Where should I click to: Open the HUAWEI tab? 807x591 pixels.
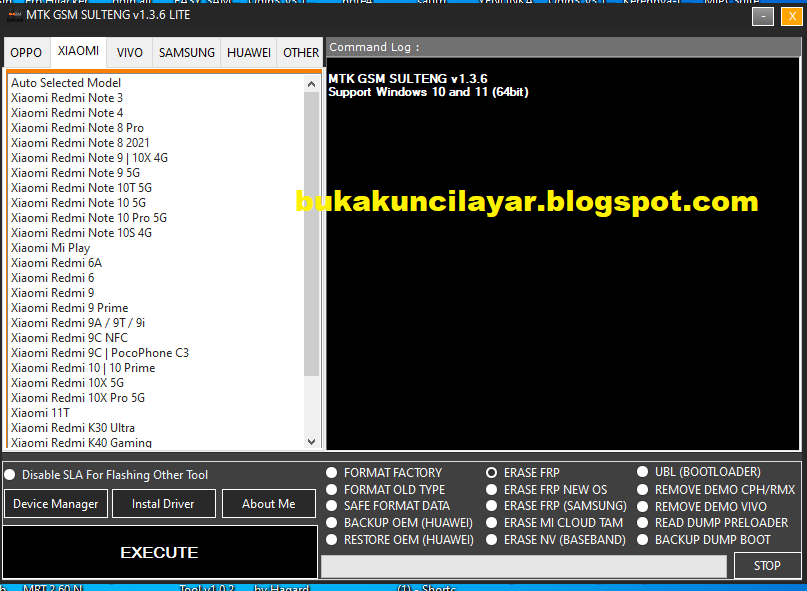pyautogui.click(x=249, y=53)
